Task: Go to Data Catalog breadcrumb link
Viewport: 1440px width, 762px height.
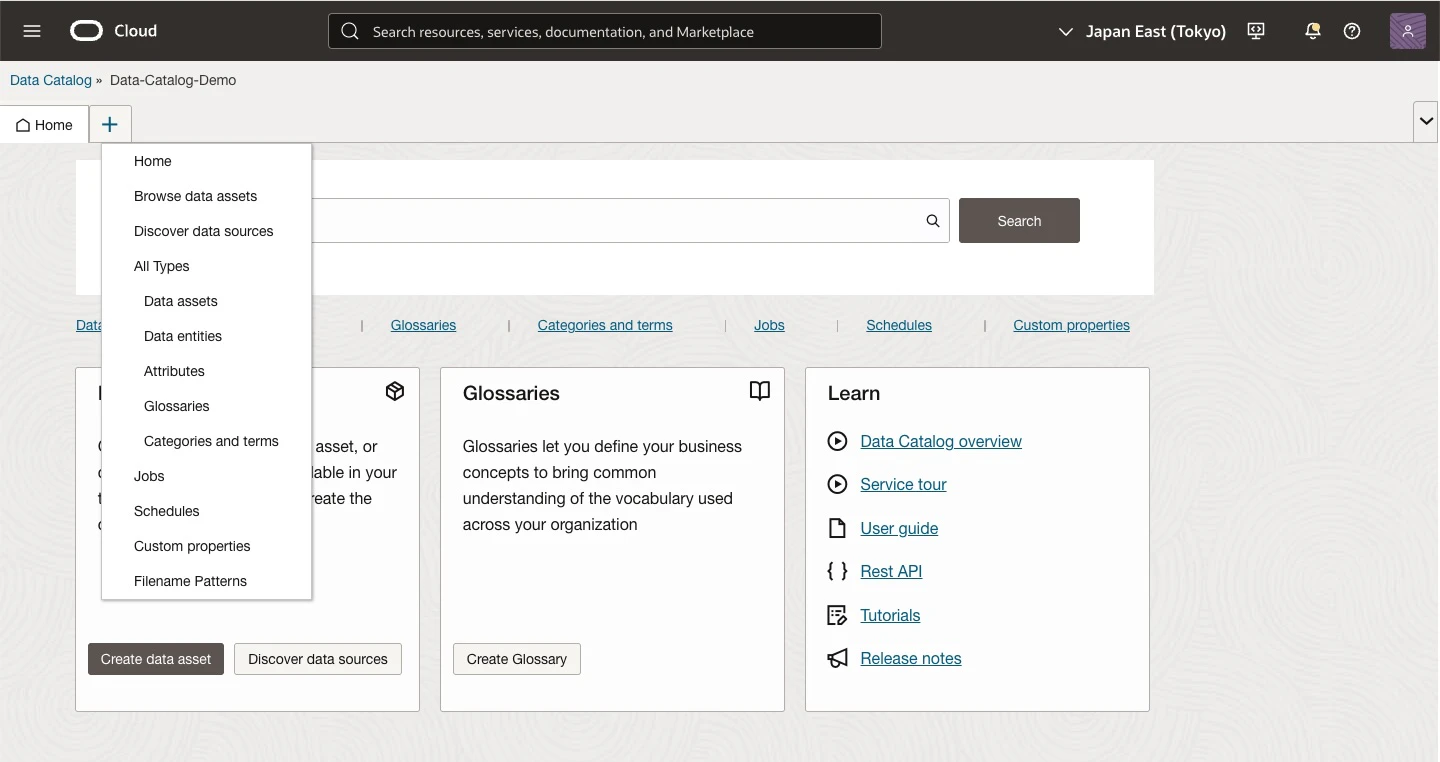Action: coord(51,80)
